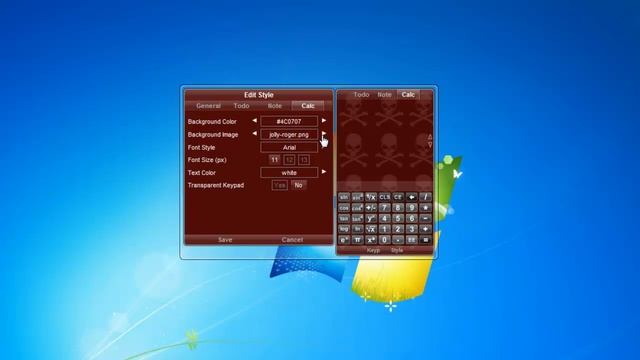The height and width of the screenshot is (360, 640).
Task: Click down arrow on calc display scroller
Action: 430,144
